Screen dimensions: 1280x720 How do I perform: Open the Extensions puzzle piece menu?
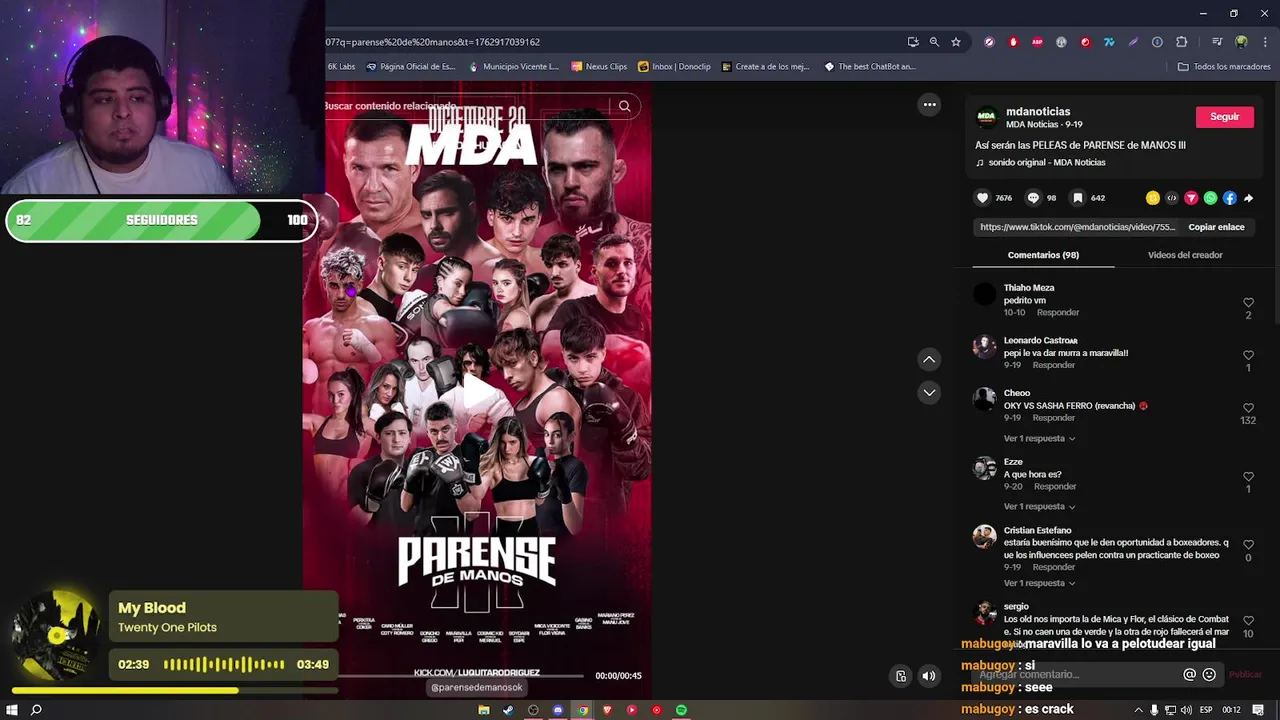(x=1181, y=42)
